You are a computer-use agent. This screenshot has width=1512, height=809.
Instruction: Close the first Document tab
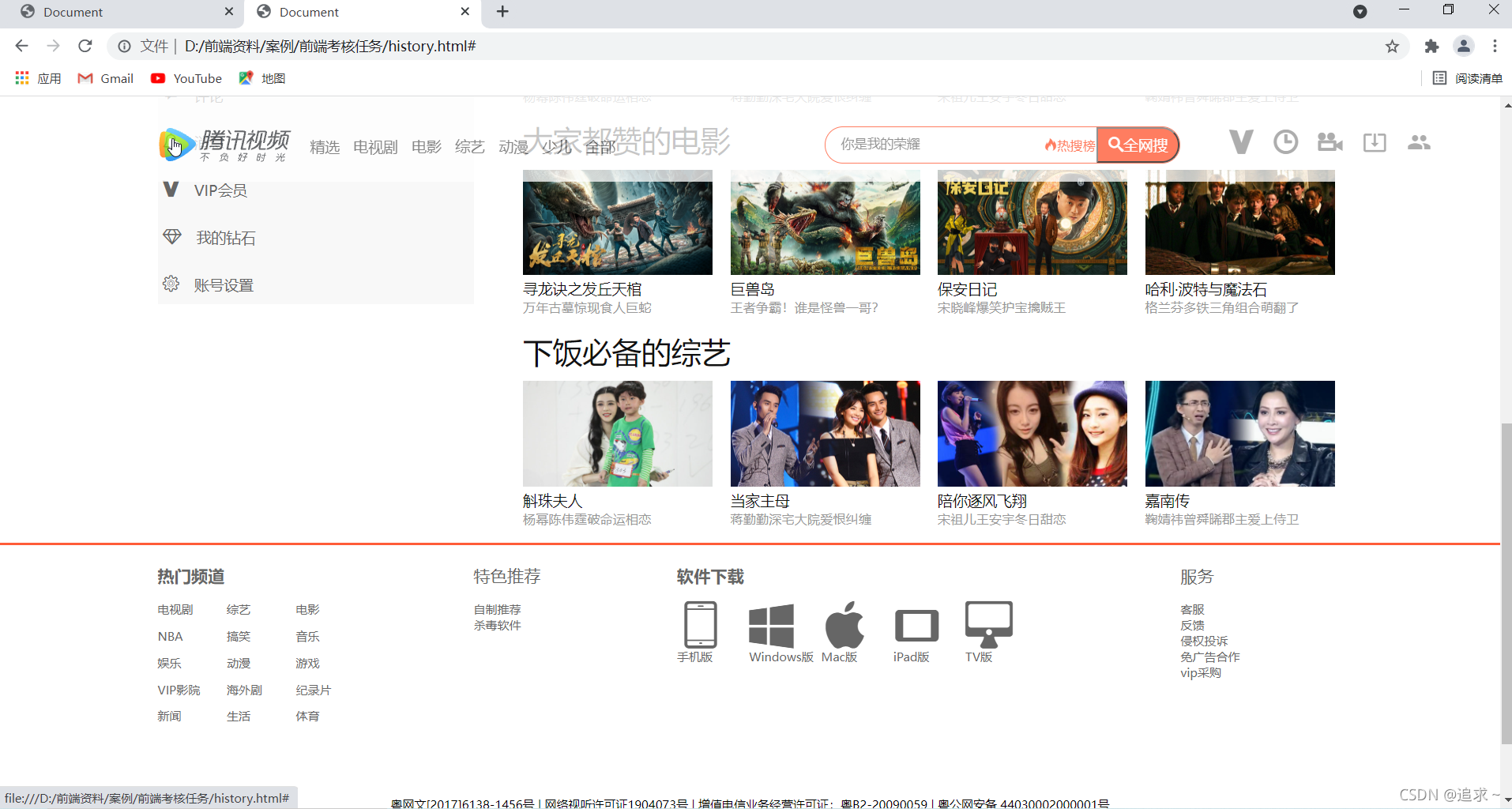point(229,11)
